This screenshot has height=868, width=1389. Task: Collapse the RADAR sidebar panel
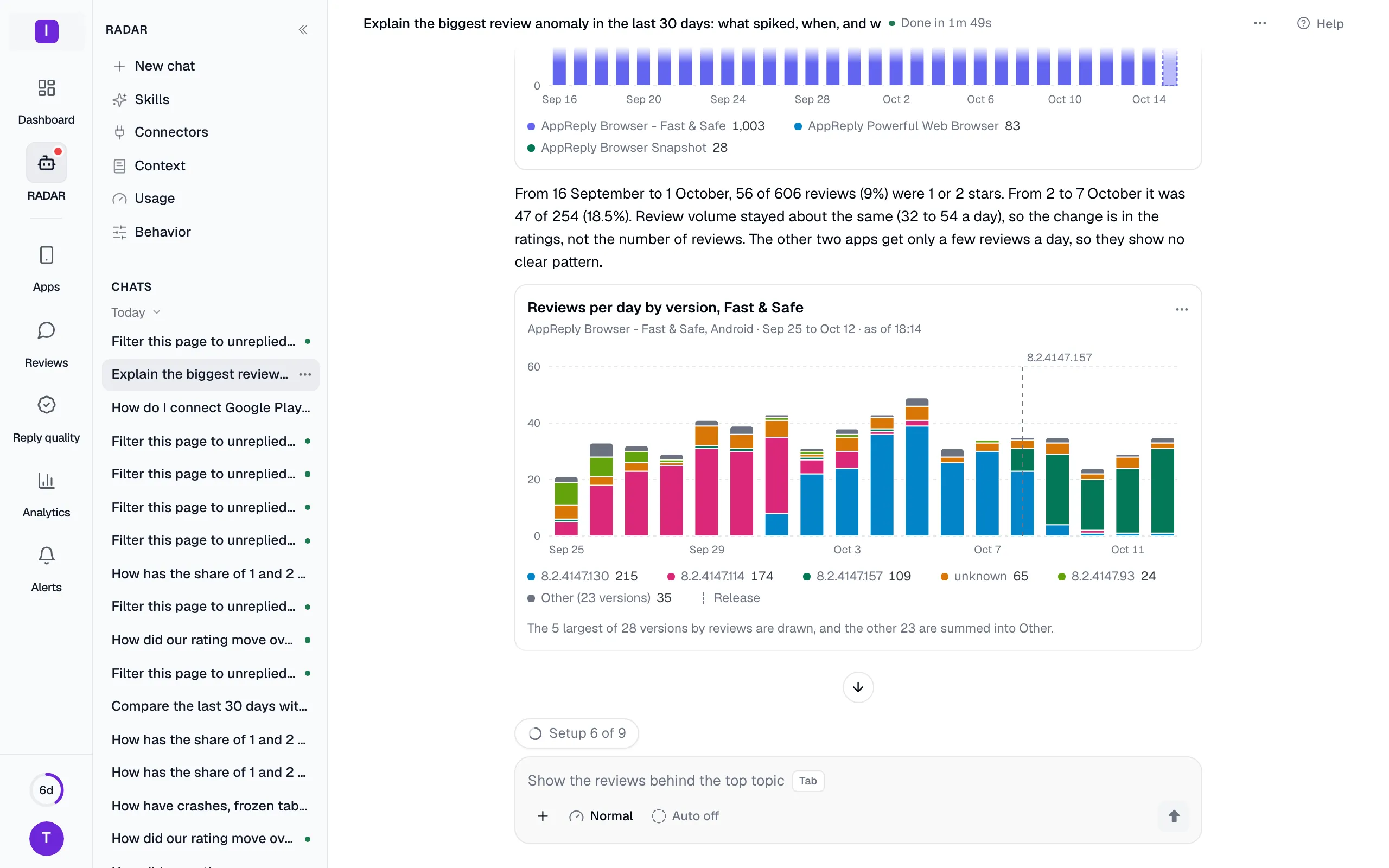[x=303, y=30]
